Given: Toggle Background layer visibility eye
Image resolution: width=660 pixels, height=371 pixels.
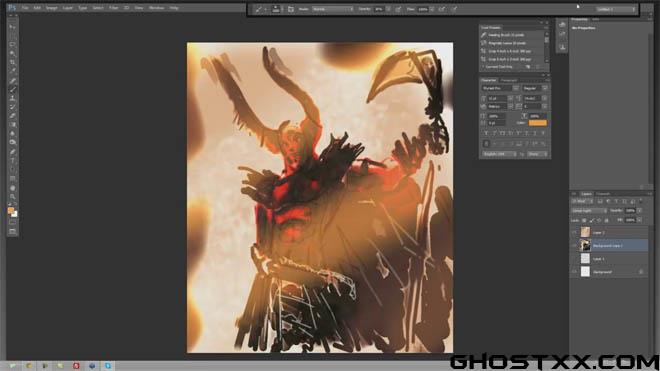Looking at the screenshot, I should coord(574,272).
